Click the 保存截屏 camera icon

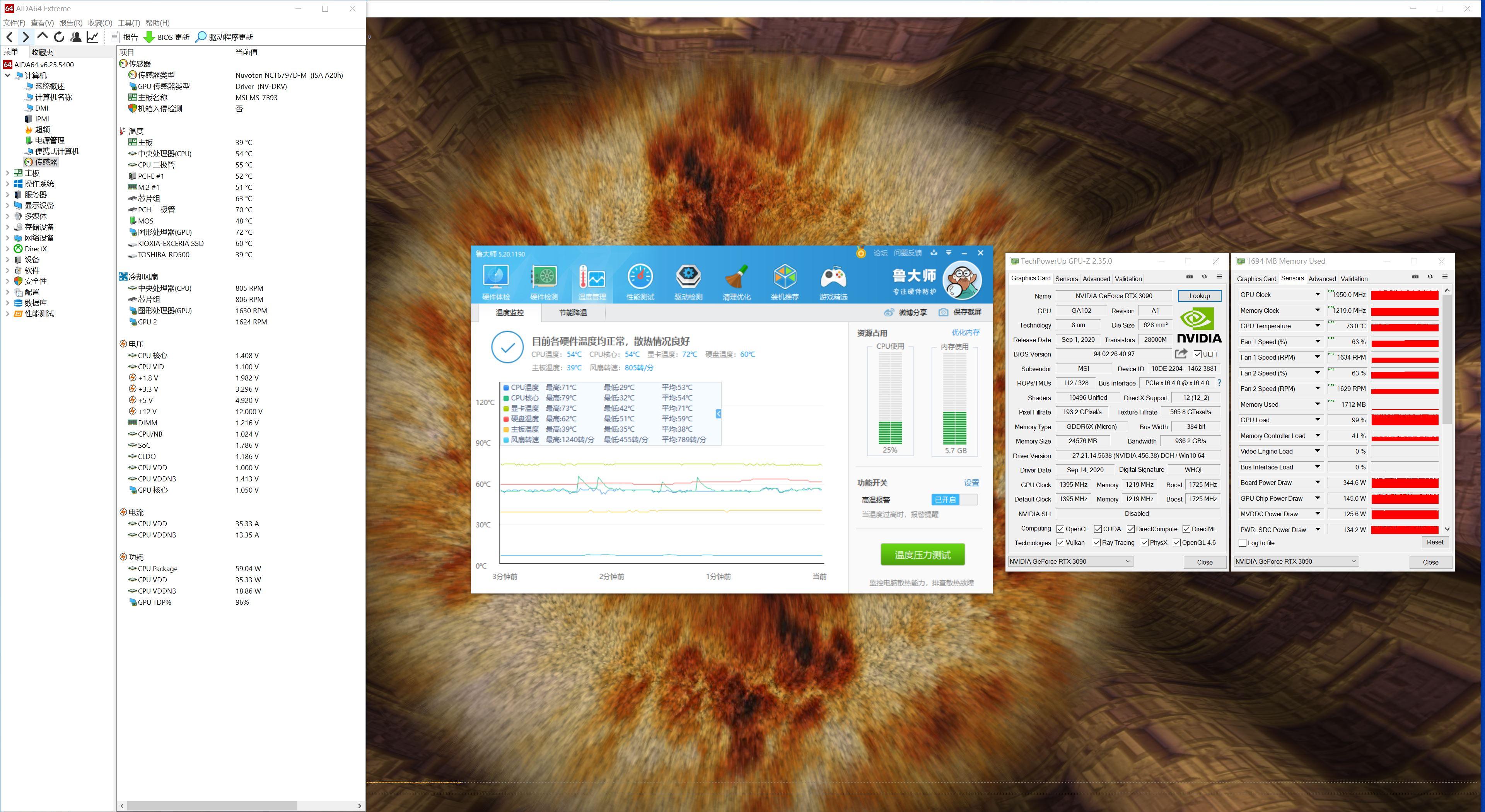[x=943, y=312]
